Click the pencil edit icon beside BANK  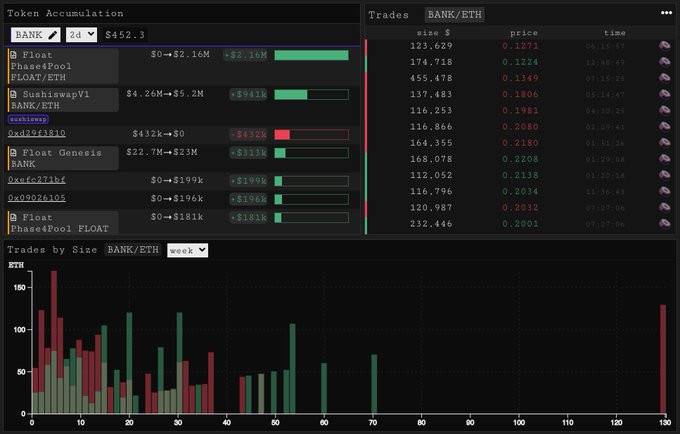pyautogui.click(x=53, y=35)
